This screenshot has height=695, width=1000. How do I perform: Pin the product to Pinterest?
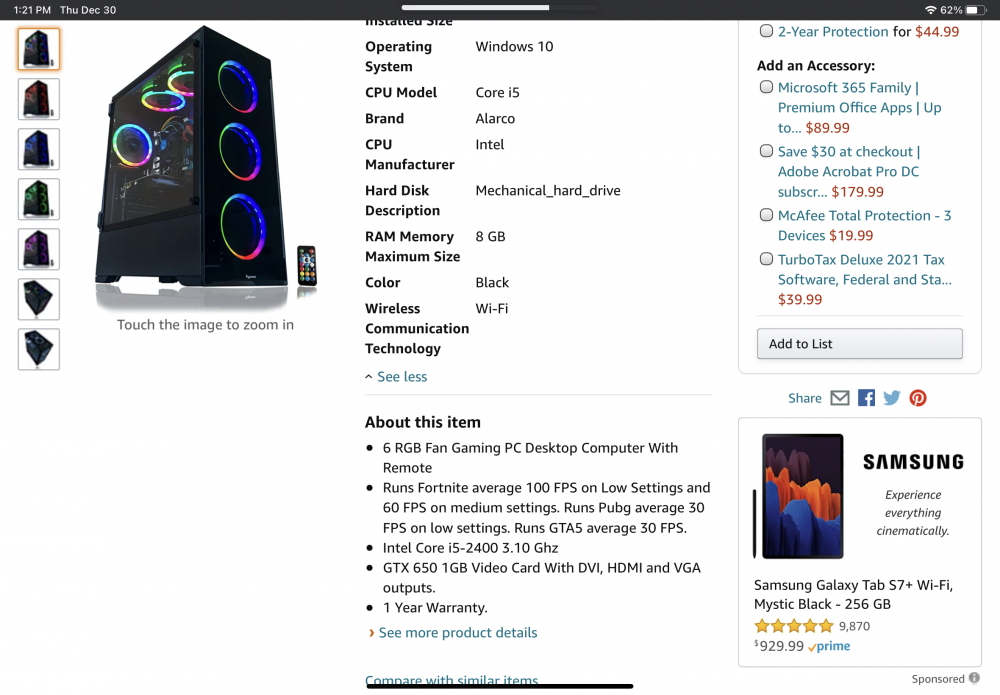pos(917,397)
